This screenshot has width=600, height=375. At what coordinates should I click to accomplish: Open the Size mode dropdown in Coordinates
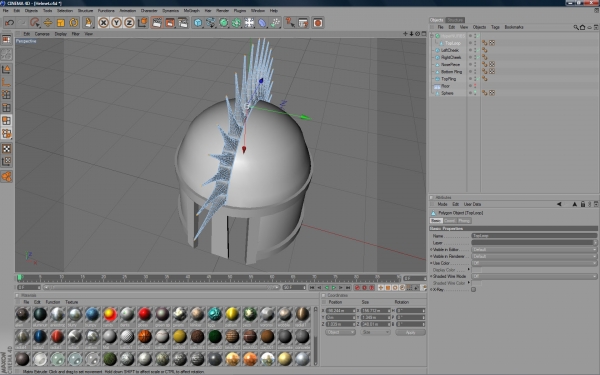coord(375,332)
